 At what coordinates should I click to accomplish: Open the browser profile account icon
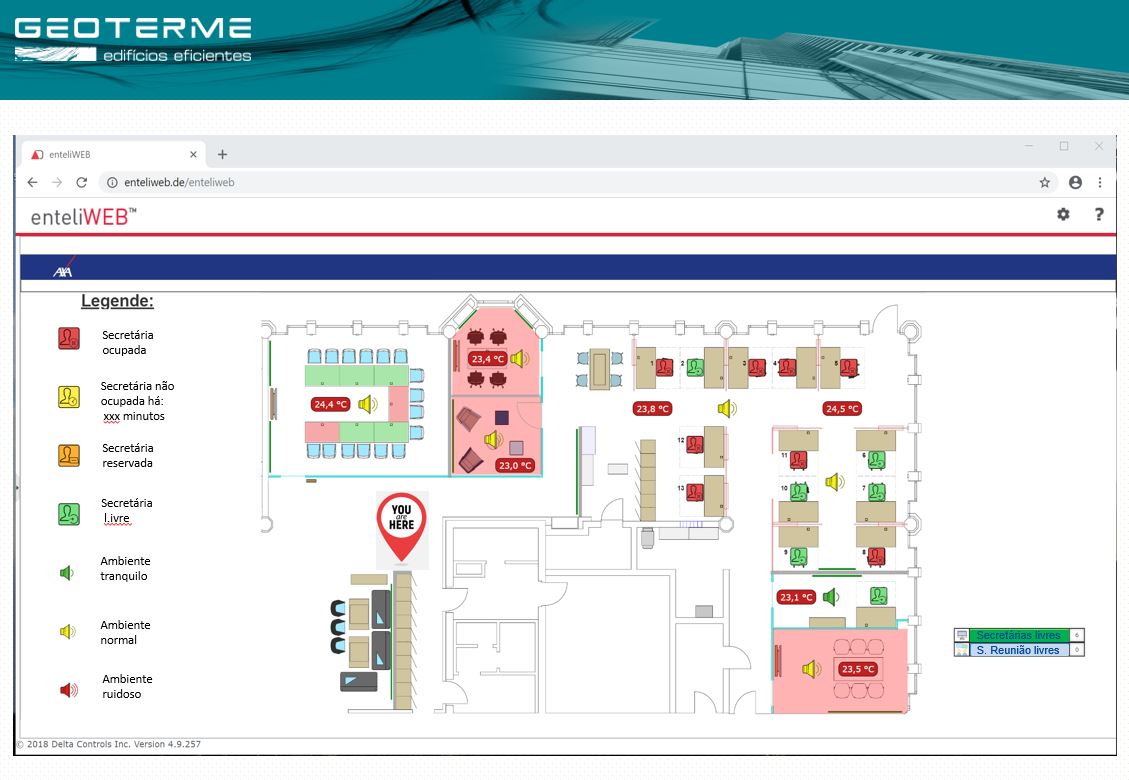click(x=1075, y=182)
